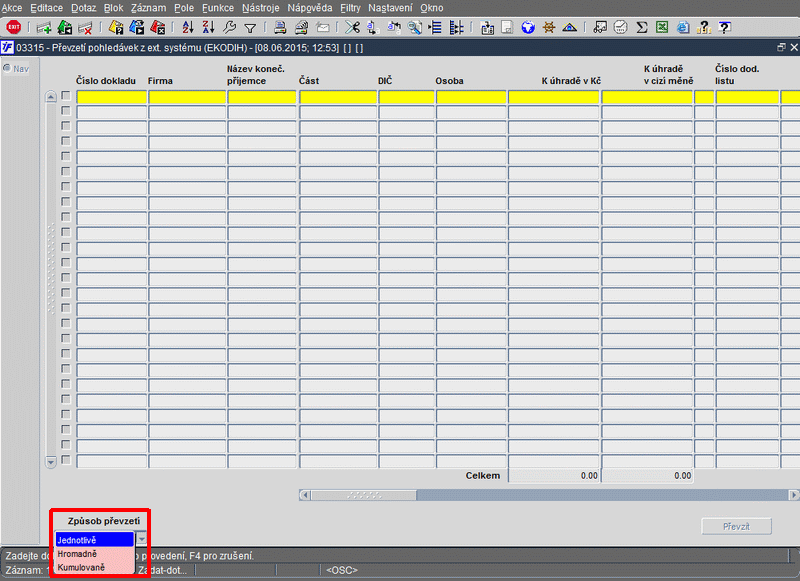Click the yellow Část field
Viewport: 800px width, 581px height.
tap(338, 97)
